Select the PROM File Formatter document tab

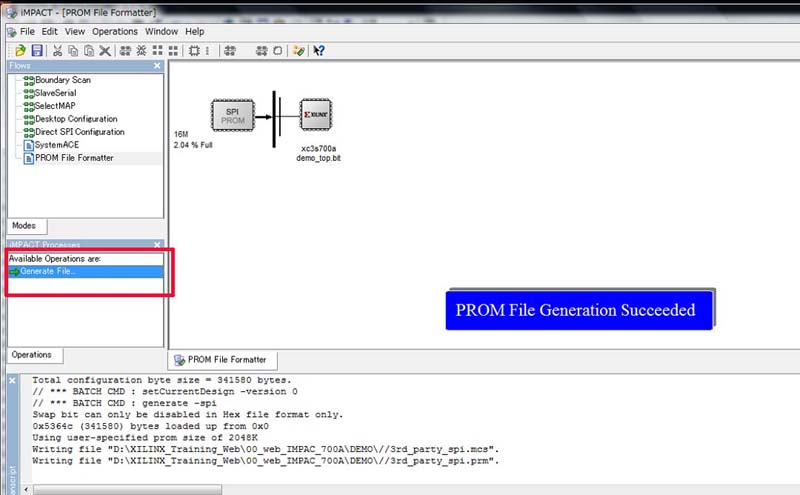222,360
